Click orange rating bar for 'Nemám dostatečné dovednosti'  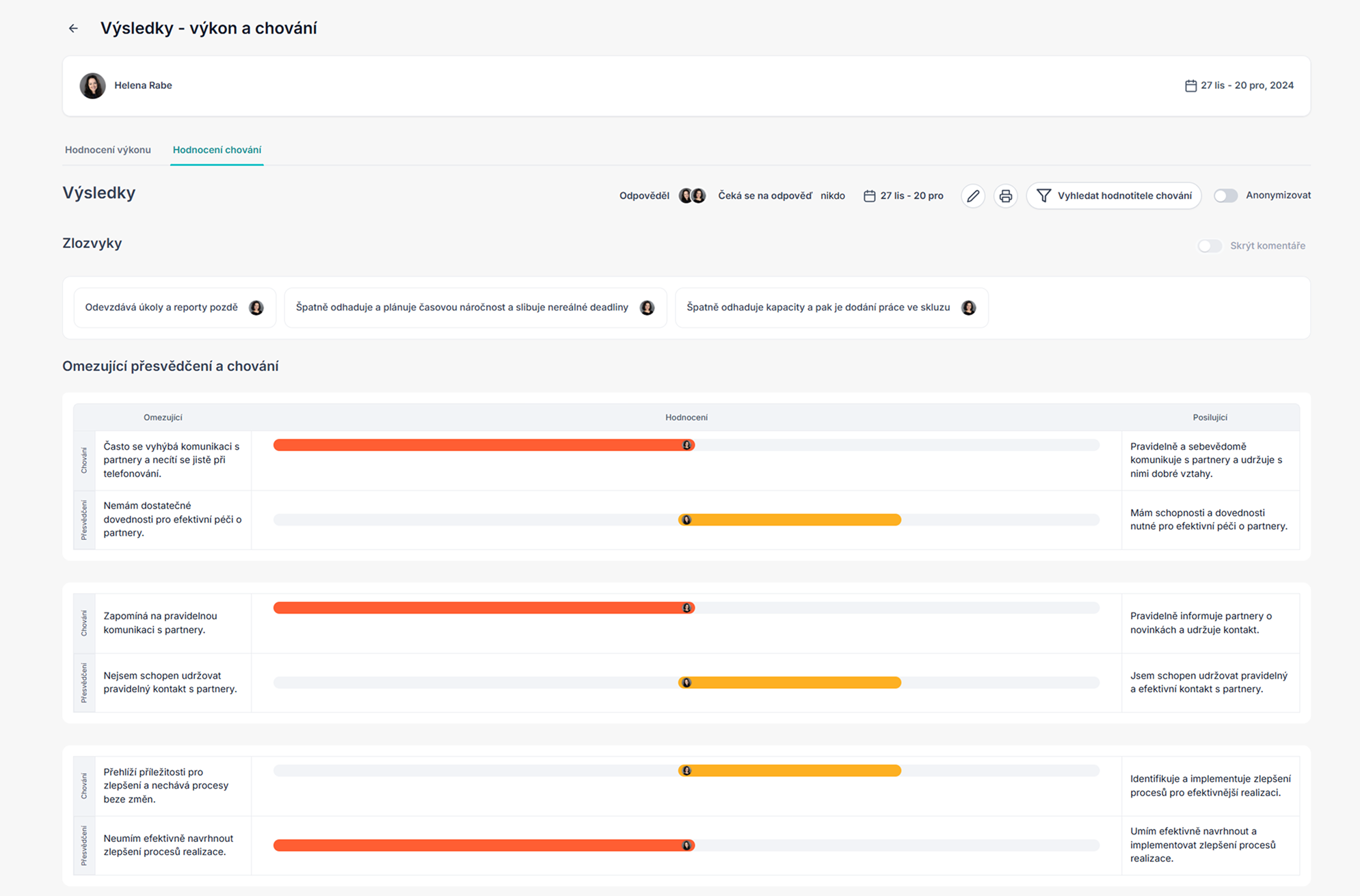(x=793, y=520)
